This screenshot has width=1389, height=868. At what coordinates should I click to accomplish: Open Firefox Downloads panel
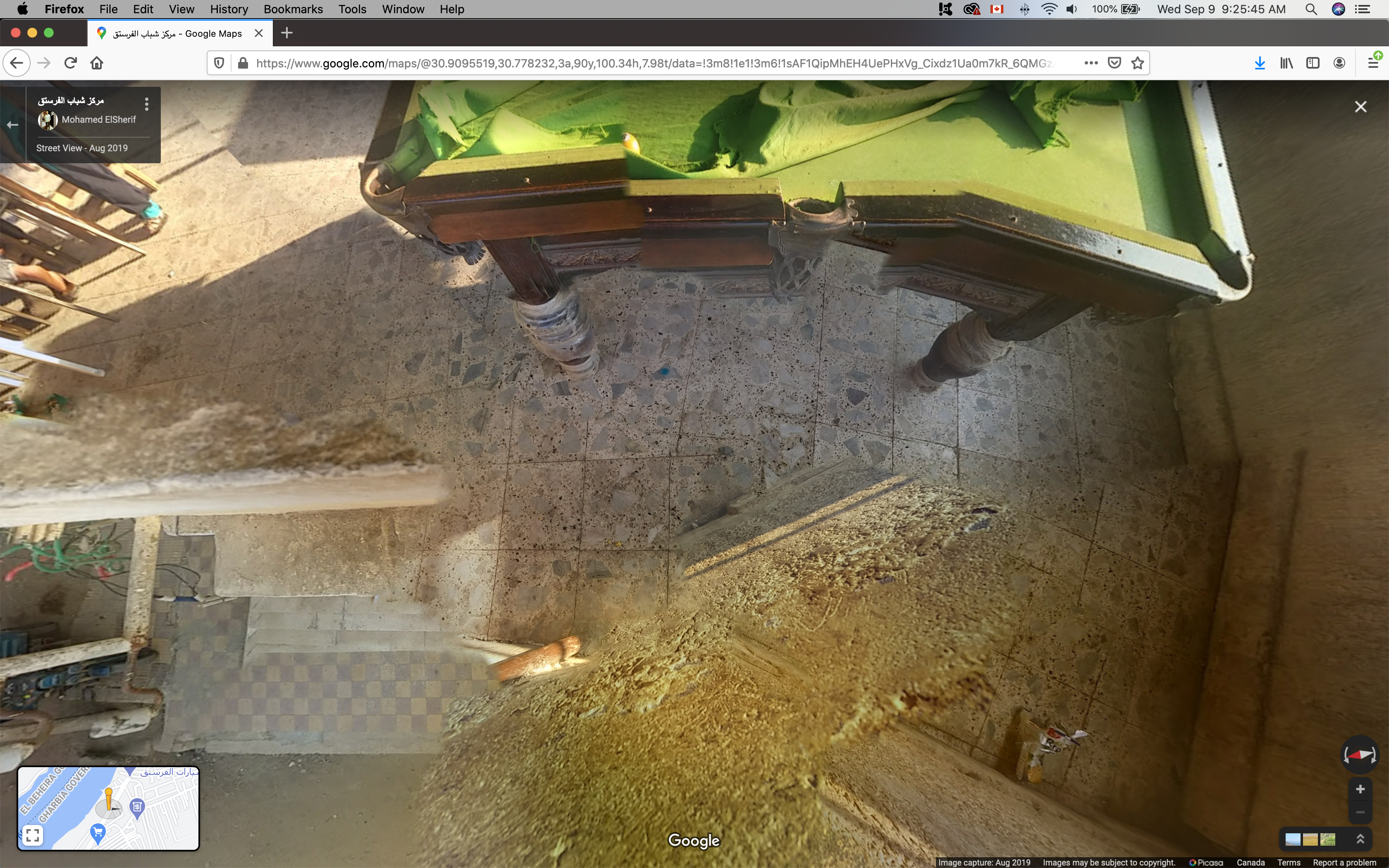pos(1259,63)
